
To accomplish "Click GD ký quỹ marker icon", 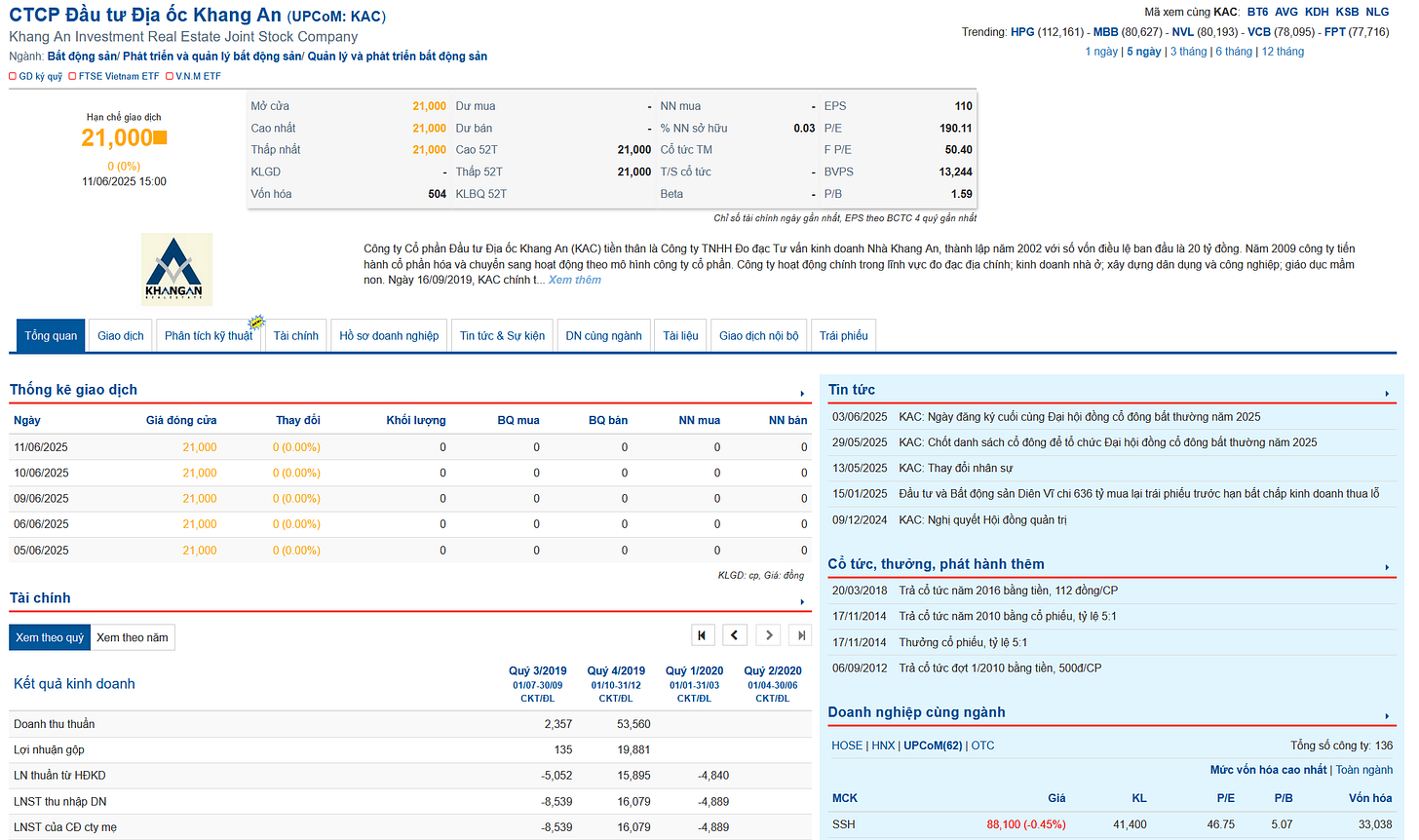I will (13, 76).
